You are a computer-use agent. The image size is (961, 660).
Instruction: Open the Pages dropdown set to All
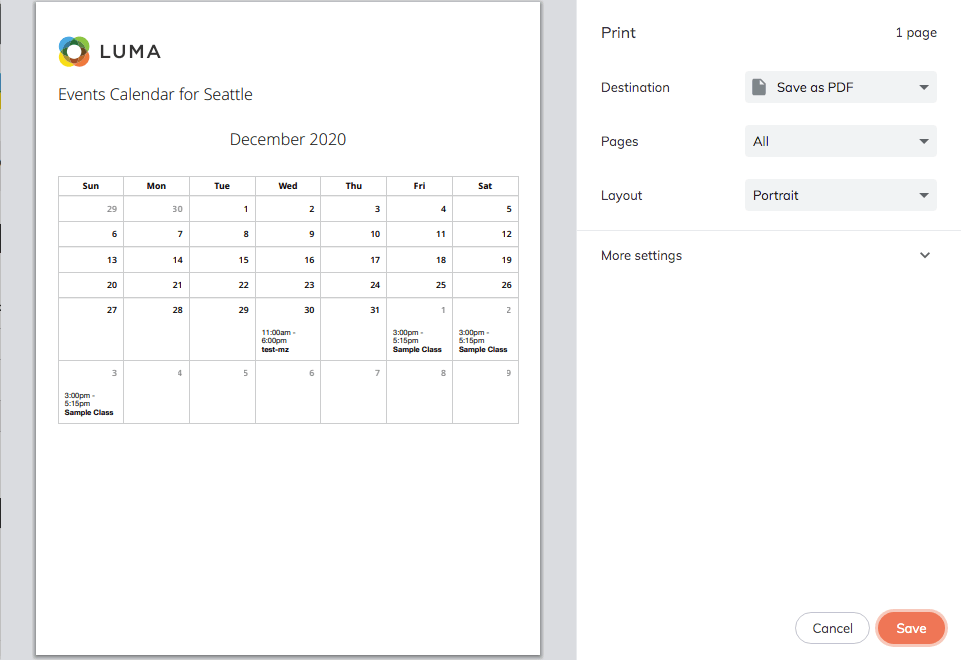[840, 141]
